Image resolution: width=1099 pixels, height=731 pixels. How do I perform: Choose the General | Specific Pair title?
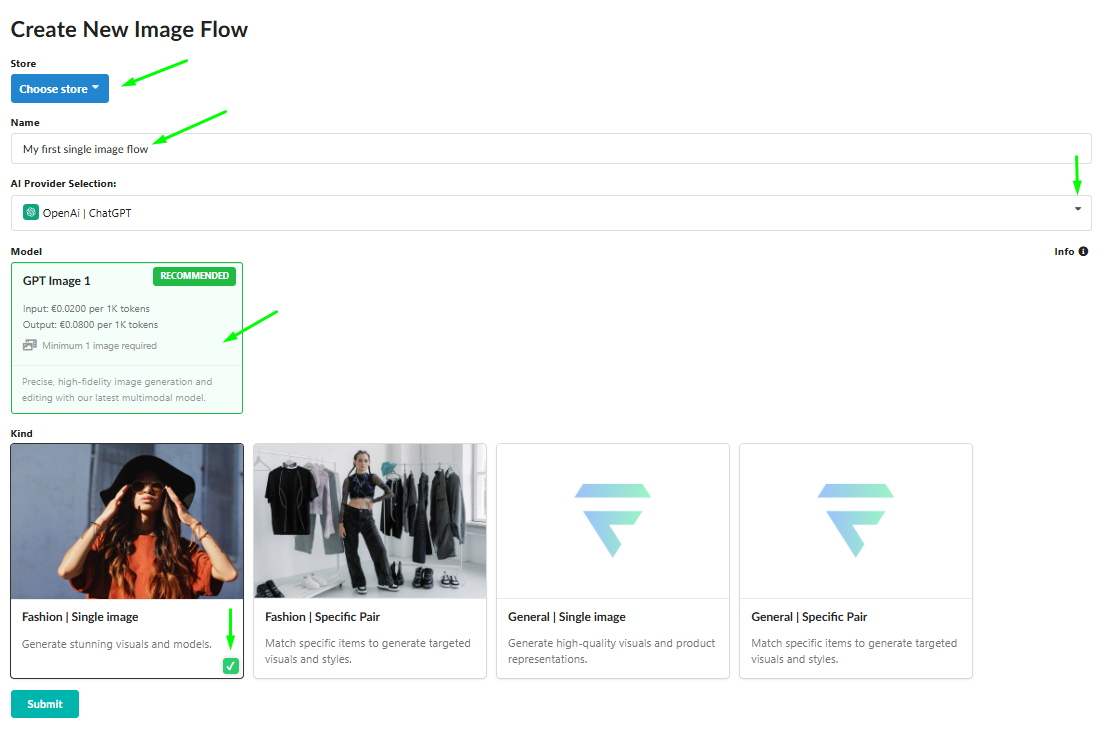809,617
